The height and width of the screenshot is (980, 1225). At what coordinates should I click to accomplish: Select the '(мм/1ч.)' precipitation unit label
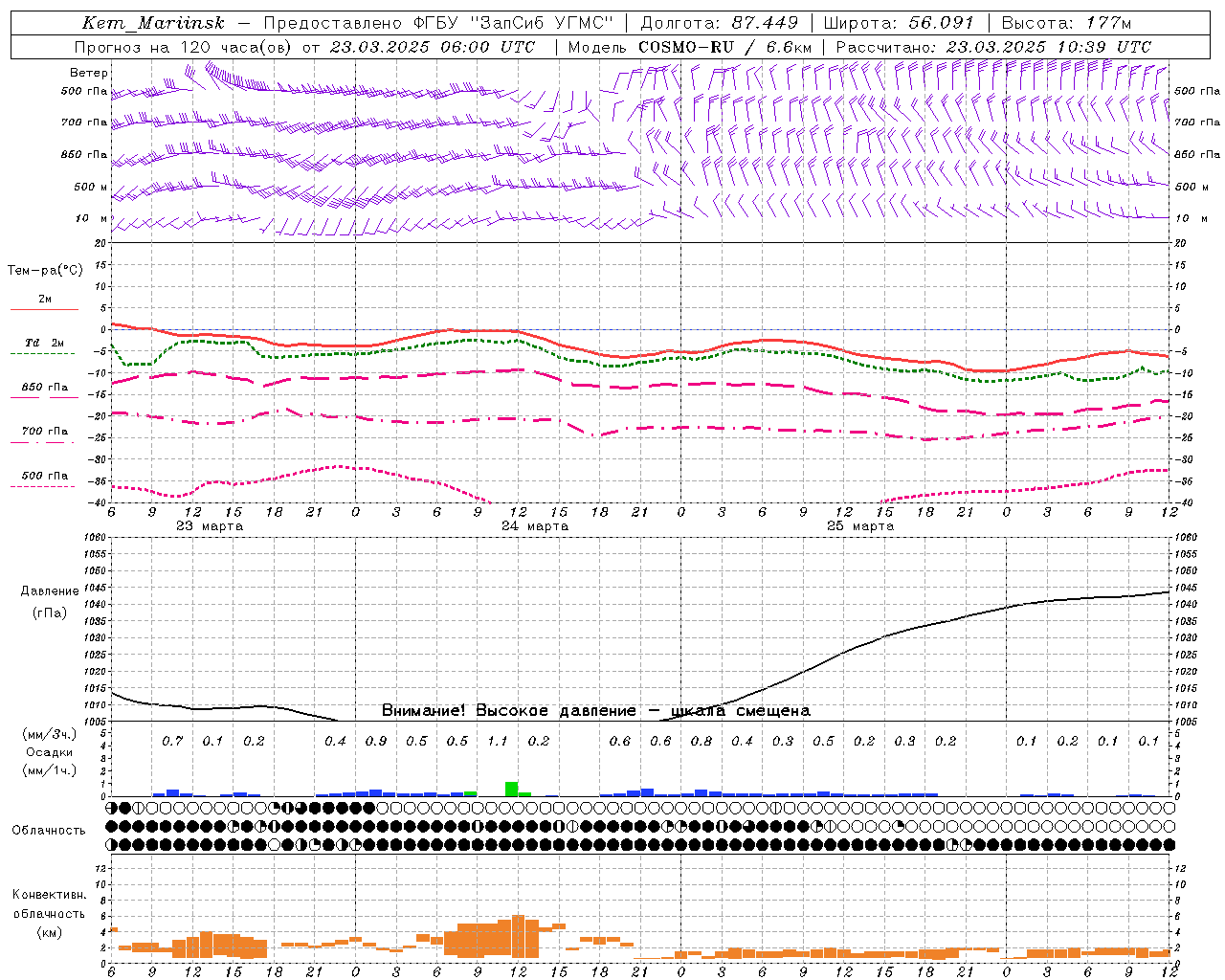pyautogui.click(x=49, y=770)
